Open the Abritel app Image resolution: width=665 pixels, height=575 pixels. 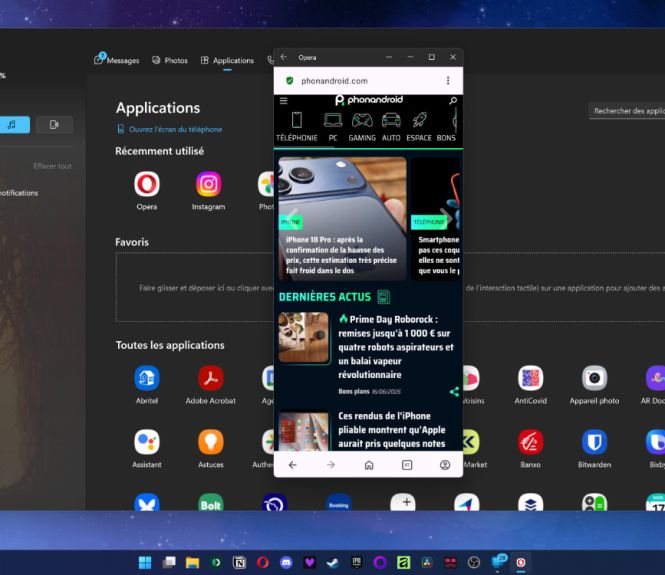147,378
